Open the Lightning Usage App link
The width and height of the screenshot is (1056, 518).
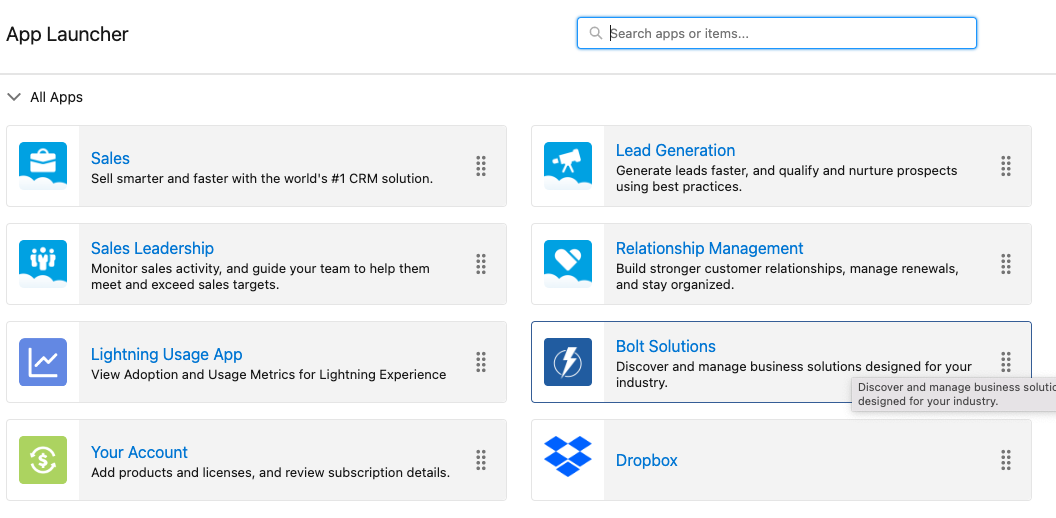166,354
